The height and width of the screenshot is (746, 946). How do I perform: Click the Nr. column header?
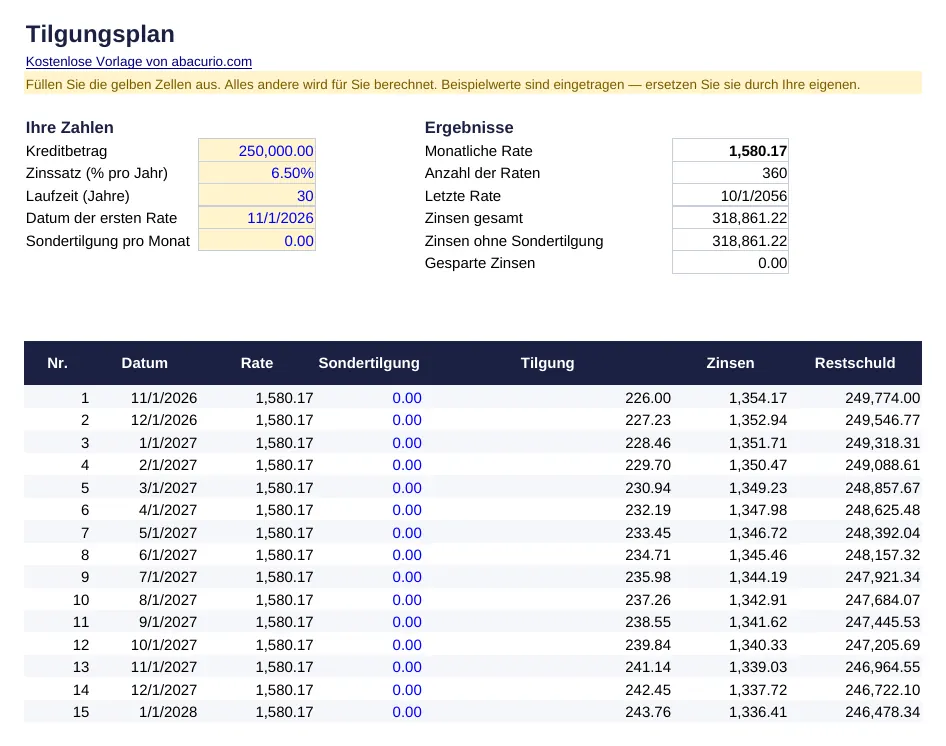(x=57, y=363)
